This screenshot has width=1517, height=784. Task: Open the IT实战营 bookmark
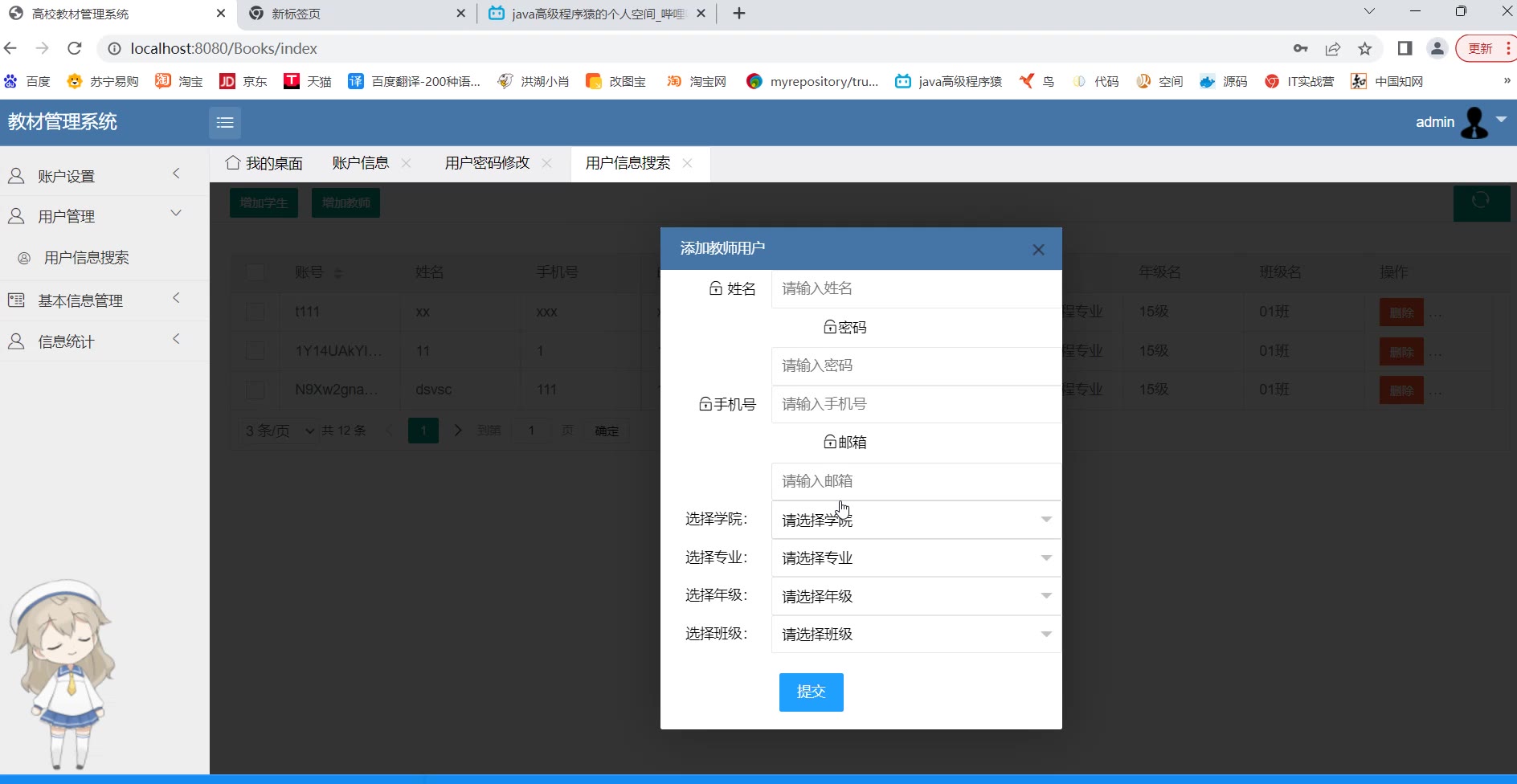[1299, 81]
